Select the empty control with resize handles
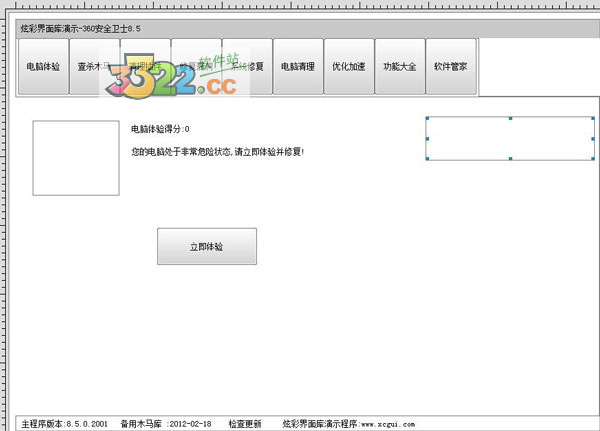Image resolution: width=600 pixels, height=431 pixels. [510, 139]
